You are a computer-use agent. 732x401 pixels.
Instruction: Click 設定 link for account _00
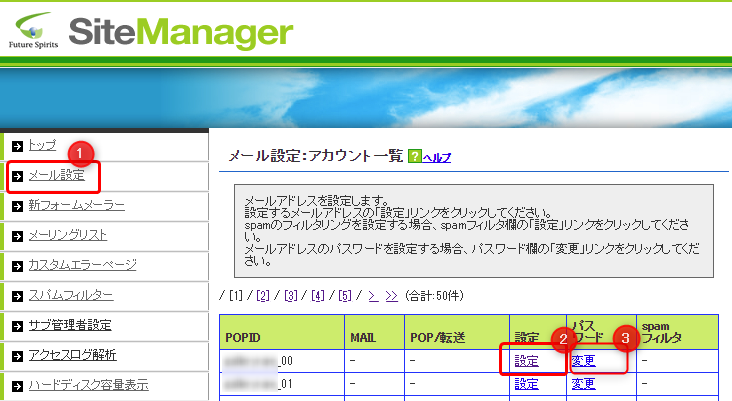click(527, 361)
